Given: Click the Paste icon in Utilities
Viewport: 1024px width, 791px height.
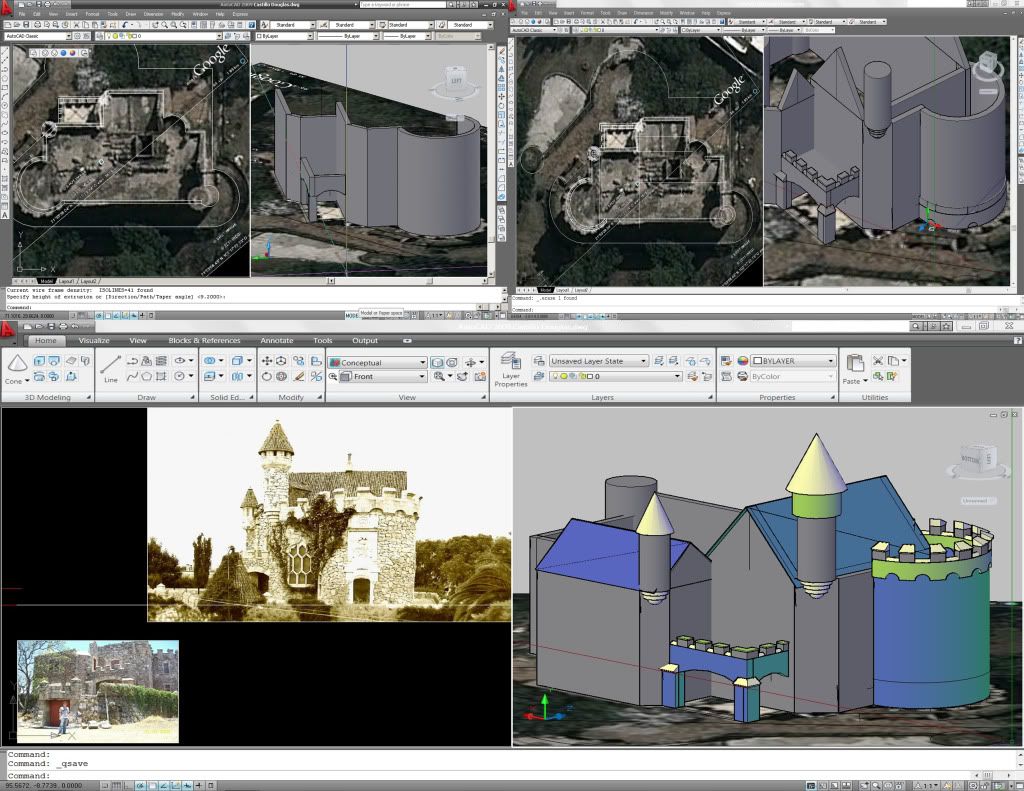Looking at the screenshot, I should pyautogui.click(x=855, y=363).
